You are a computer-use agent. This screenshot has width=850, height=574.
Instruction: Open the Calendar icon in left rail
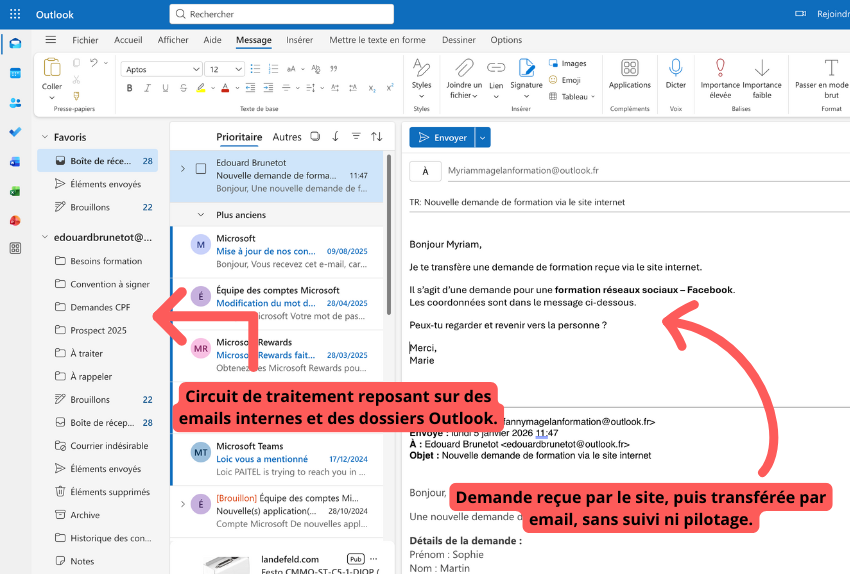point(15,73)
